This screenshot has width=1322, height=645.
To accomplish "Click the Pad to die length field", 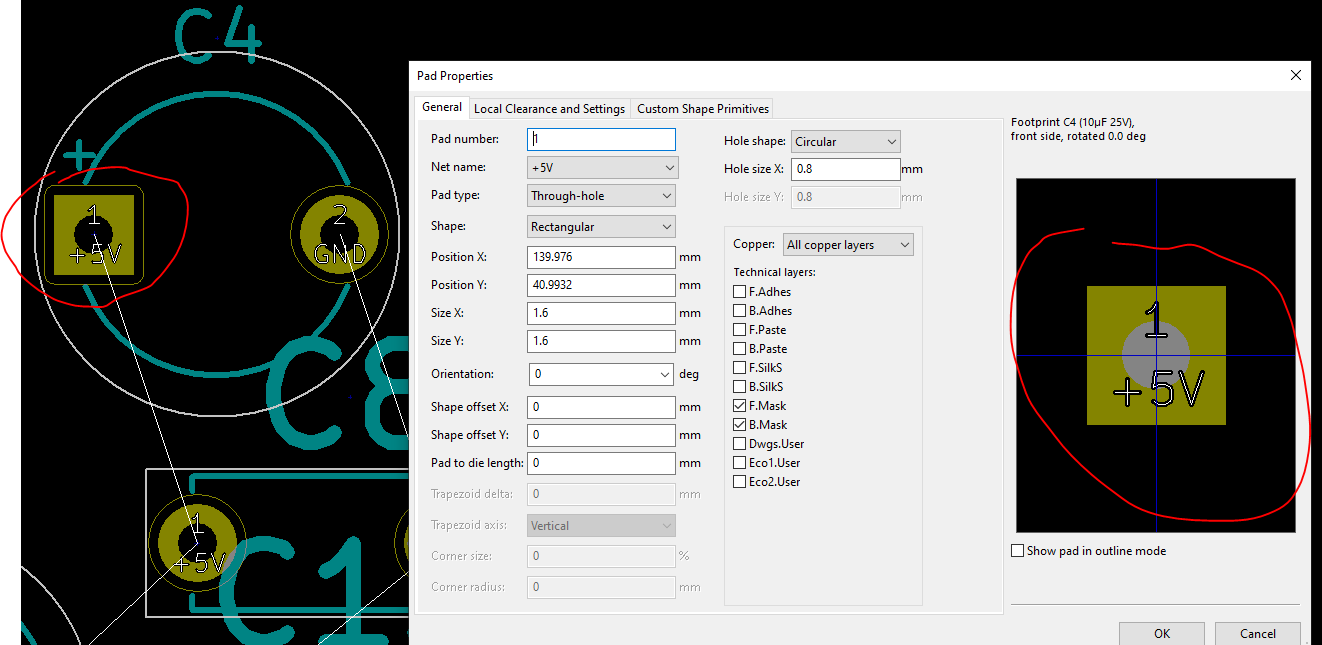I will (601, 463).
